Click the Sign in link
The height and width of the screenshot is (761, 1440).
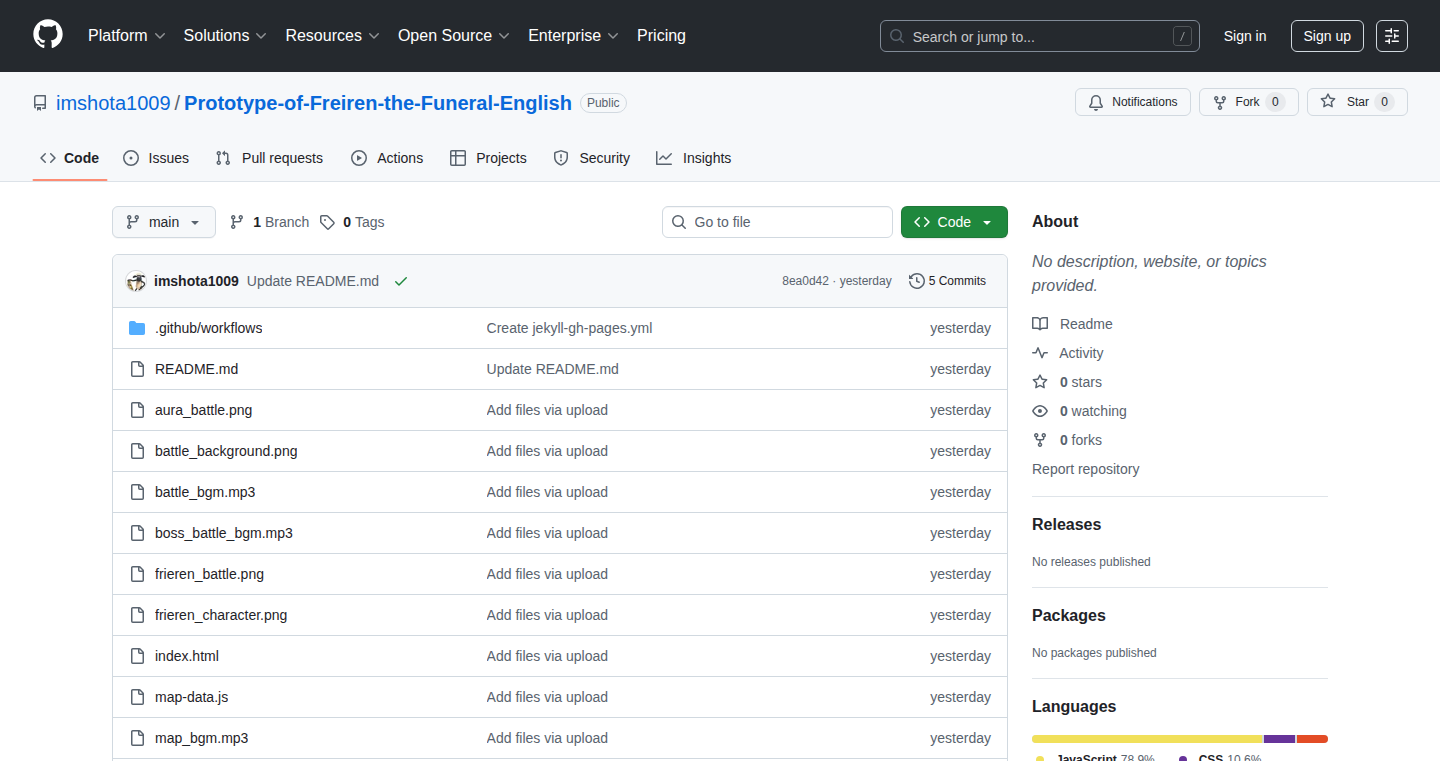pyautogui.click(x=1245, y=36)
